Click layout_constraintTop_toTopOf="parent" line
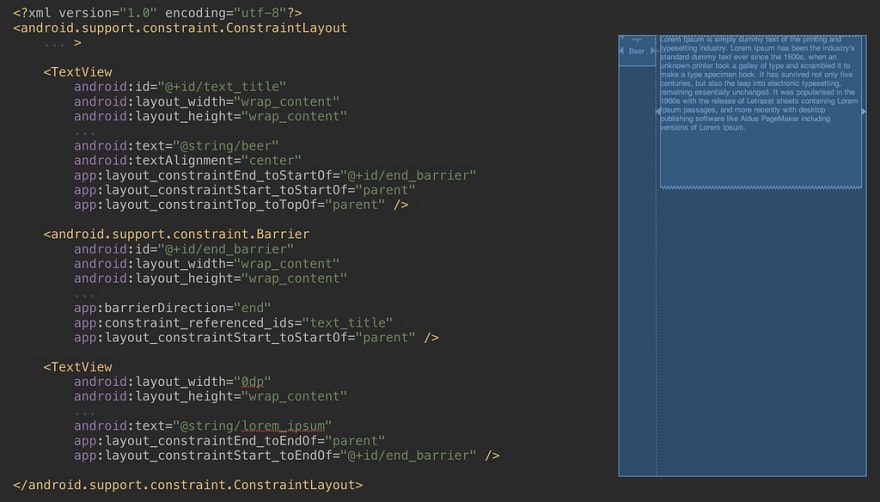The image size is (880, 502). click(241, 205)
